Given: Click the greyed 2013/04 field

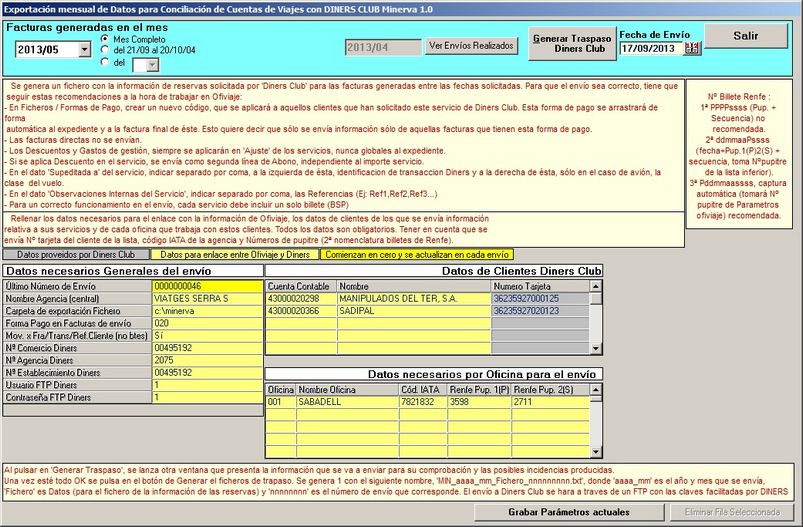Looking at the screenshot, I should tap(384, 48).
